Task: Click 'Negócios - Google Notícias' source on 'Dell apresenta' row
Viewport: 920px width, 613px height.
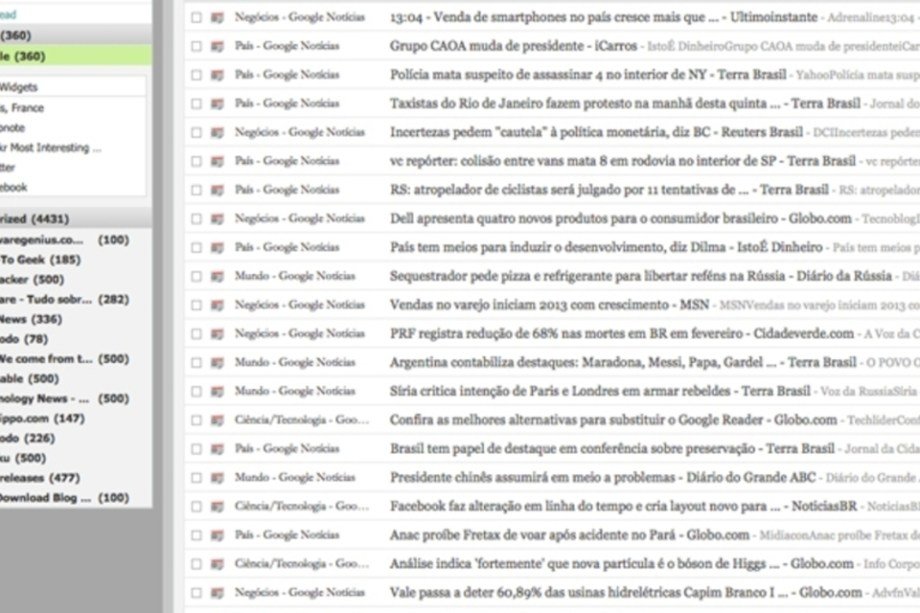Action: coord(300,218)
